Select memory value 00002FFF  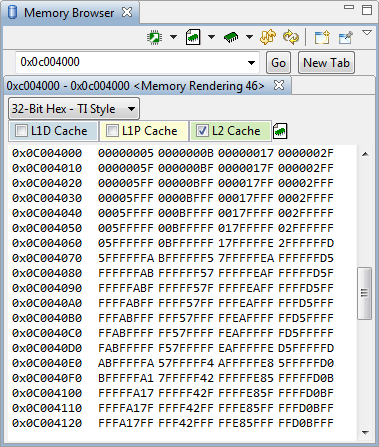point(306,183)
